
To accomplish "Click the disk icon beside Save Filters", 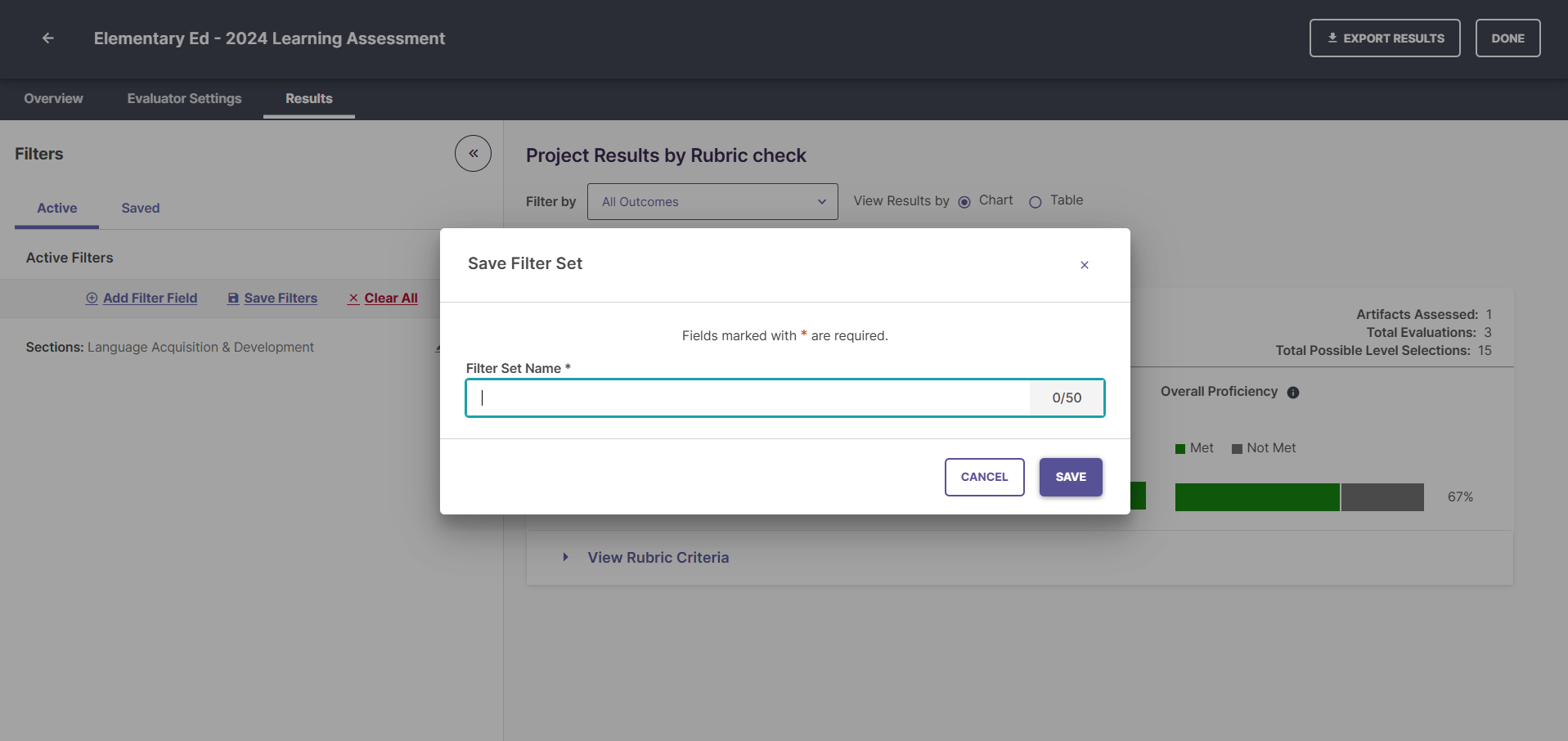I will tap(233, 299).
